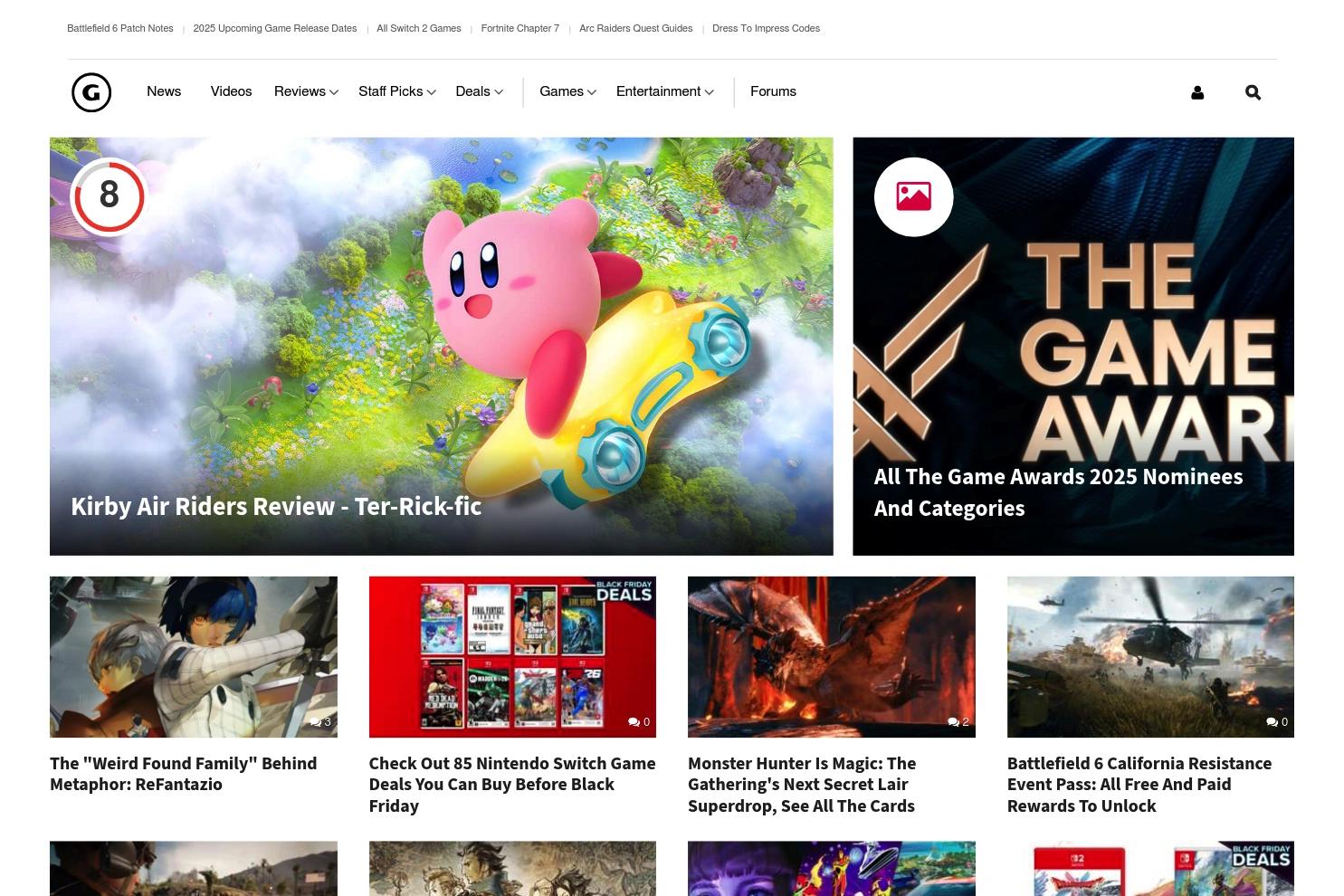This screenshot has height=896, width=1344.
Task: Open Battlefield 6 California Resistance headline
Action: point(1139,785)
